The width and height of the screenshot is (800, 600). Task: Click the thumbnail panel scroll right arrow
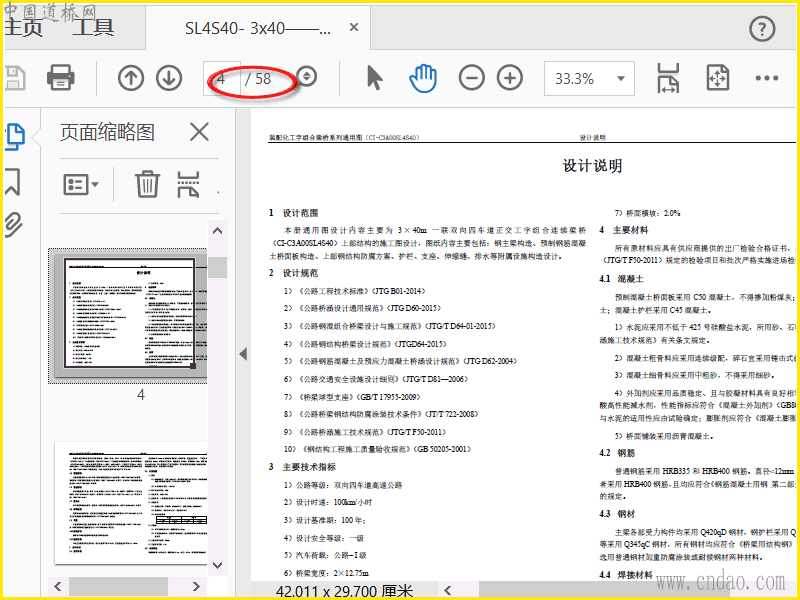[196, 586]
